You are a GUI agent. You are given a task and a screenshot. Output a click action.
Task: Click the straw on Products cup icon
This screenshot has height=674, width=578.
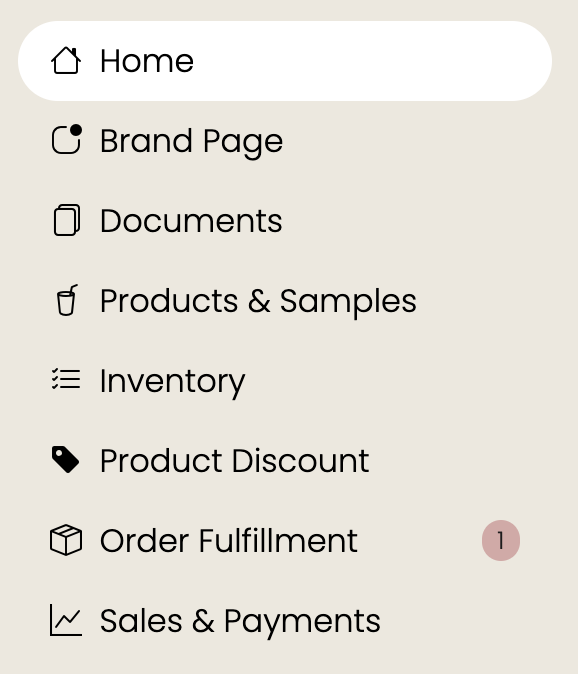73,288
